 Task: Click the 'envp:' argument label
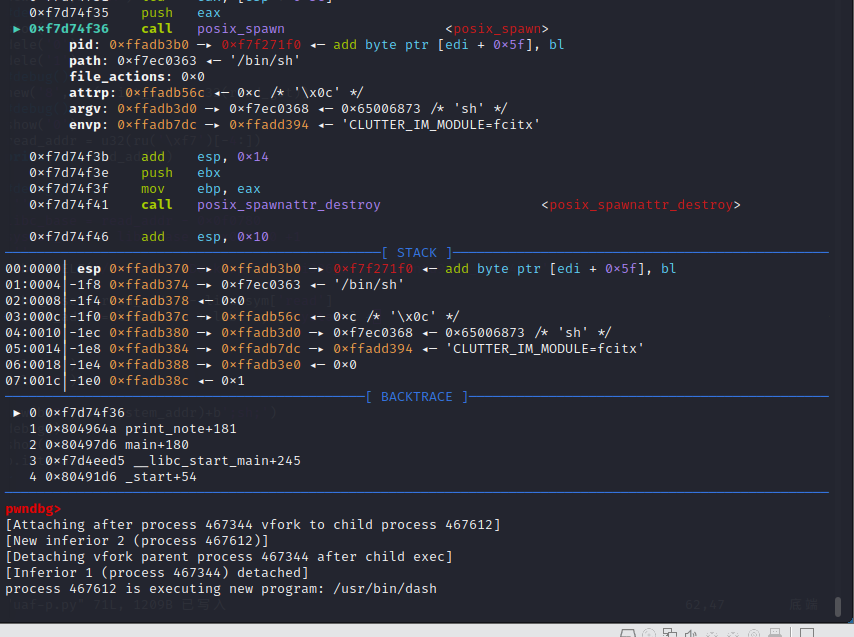[x=89, y=125]
